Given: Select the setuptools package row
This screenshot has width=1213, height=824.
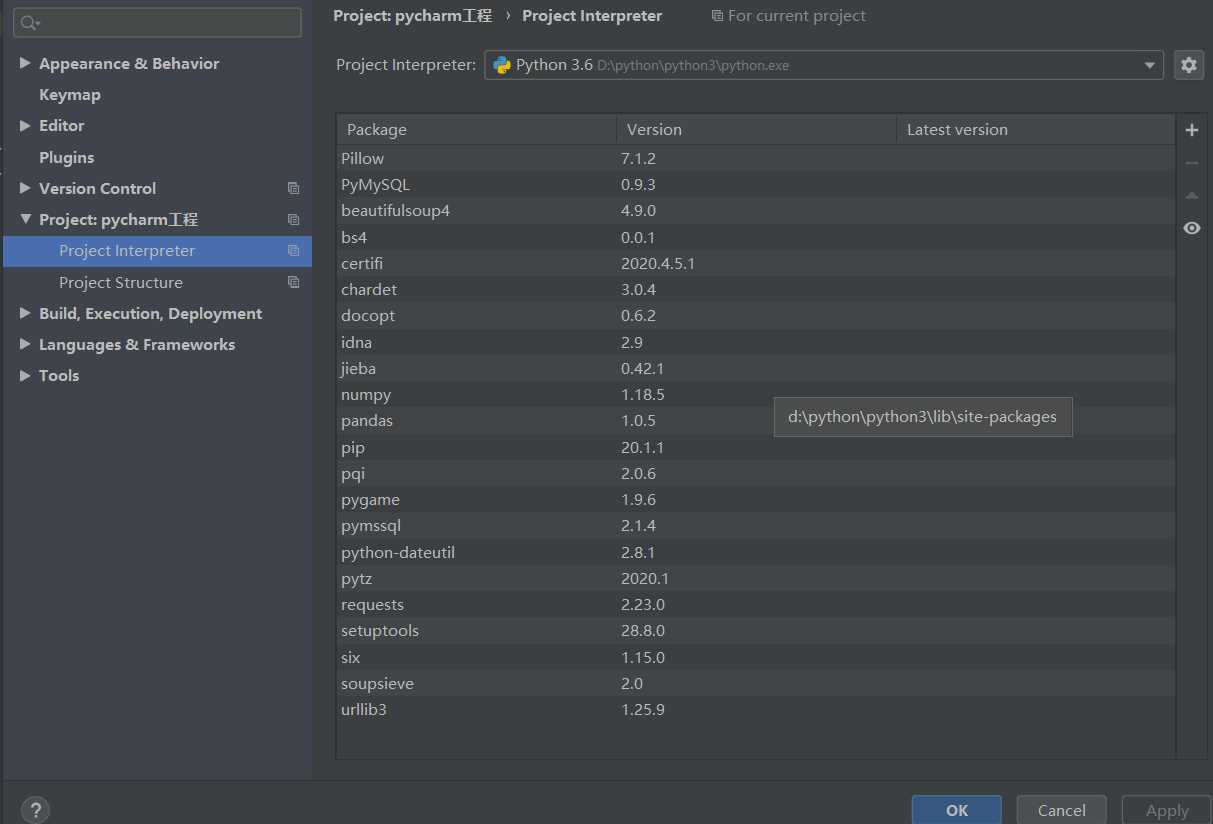Looking at the screenshot, I should tap(756, 631).
